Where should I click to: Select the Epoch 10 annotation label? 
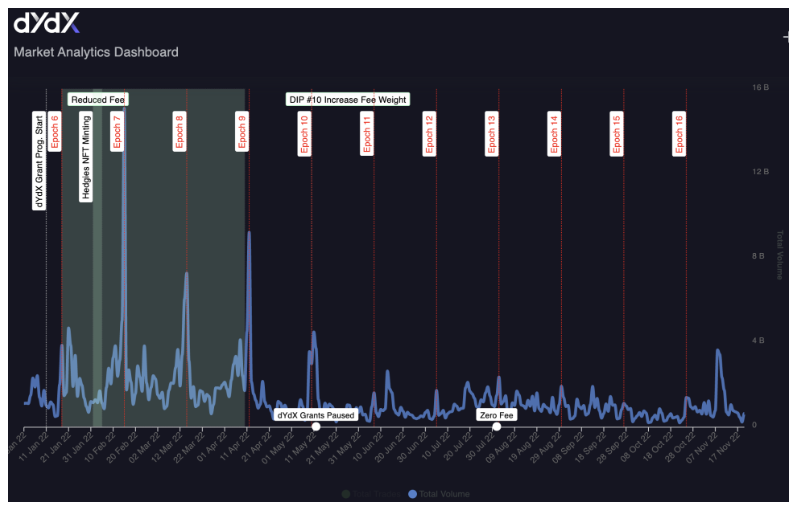(x=304, y=134)
